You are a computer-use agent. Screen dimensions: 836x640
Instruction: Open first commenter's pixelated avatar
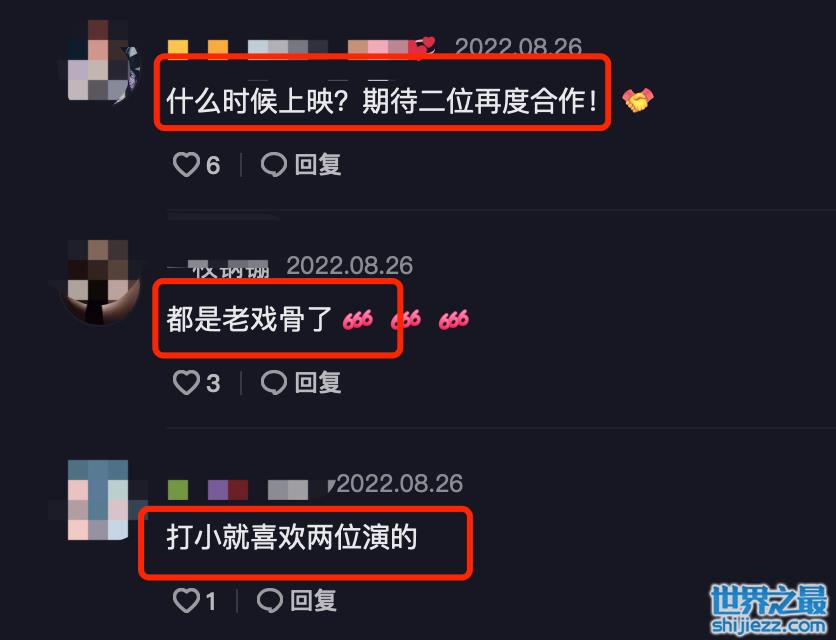pyautogui.click(x=99, y=60)
